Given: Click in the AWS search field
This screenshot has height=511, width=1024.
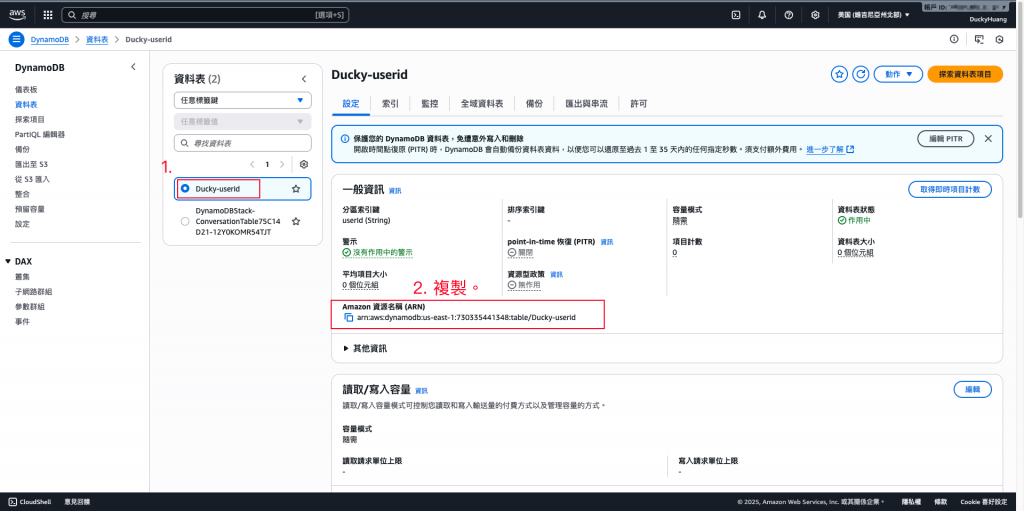Looking at the screenshot, I should (206, 14).
